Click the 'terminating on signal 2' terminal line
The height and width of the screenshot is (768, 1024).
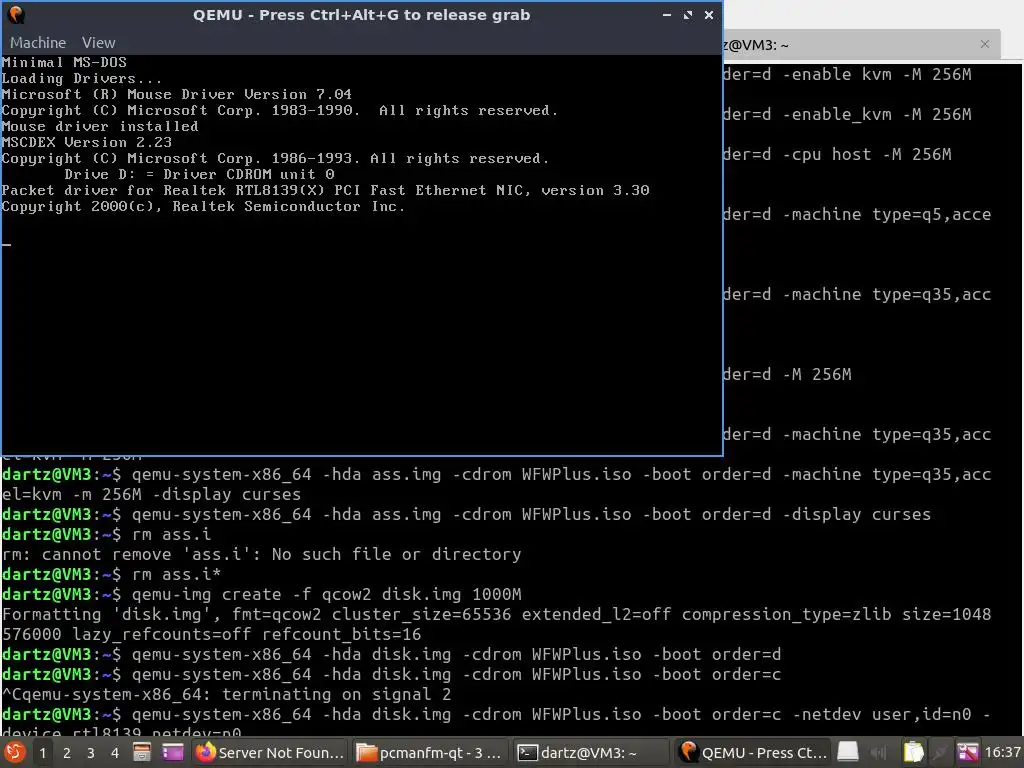(226, 694)
